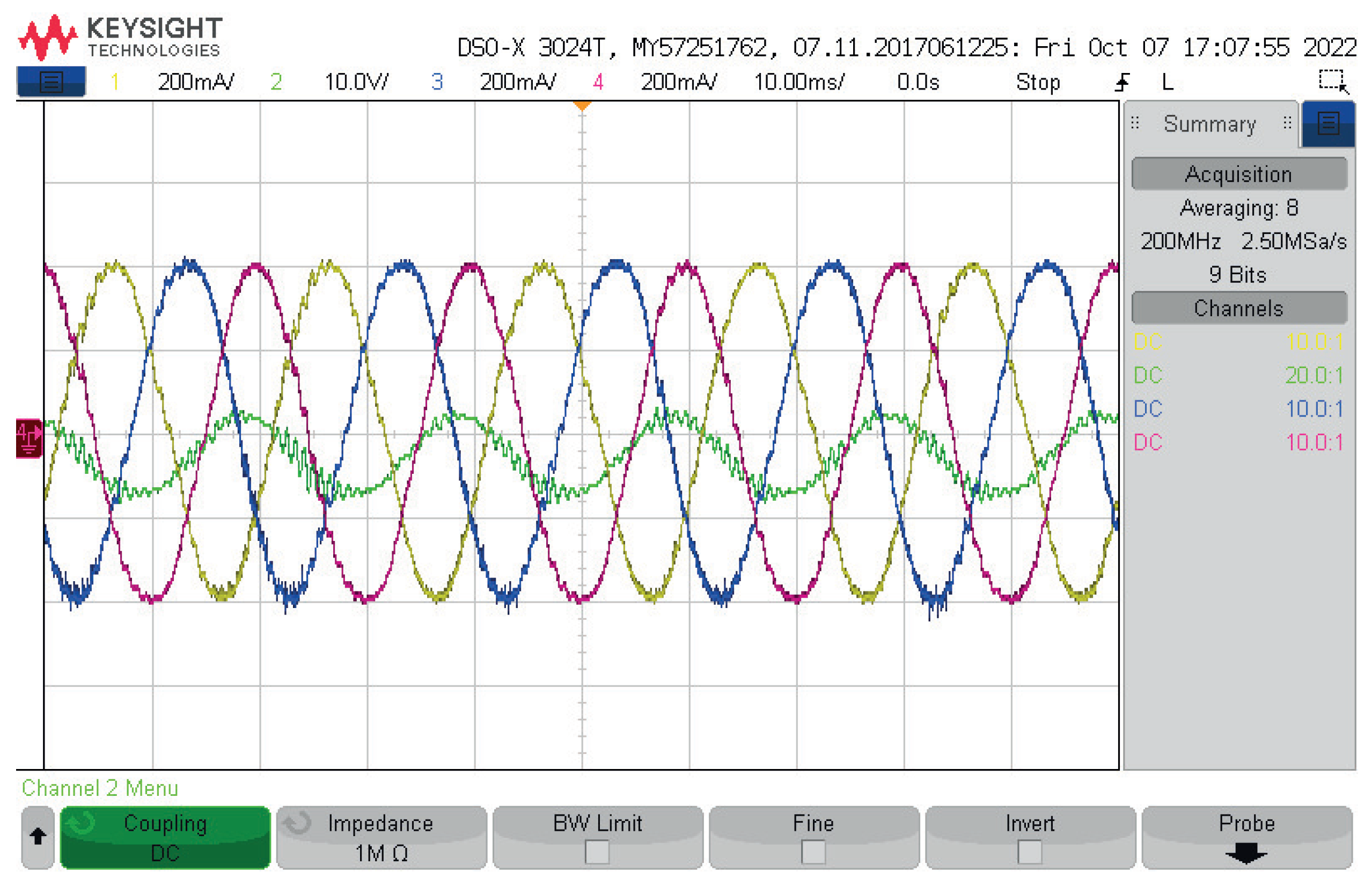Click channel 4 ground level indicator

(28, 438)
